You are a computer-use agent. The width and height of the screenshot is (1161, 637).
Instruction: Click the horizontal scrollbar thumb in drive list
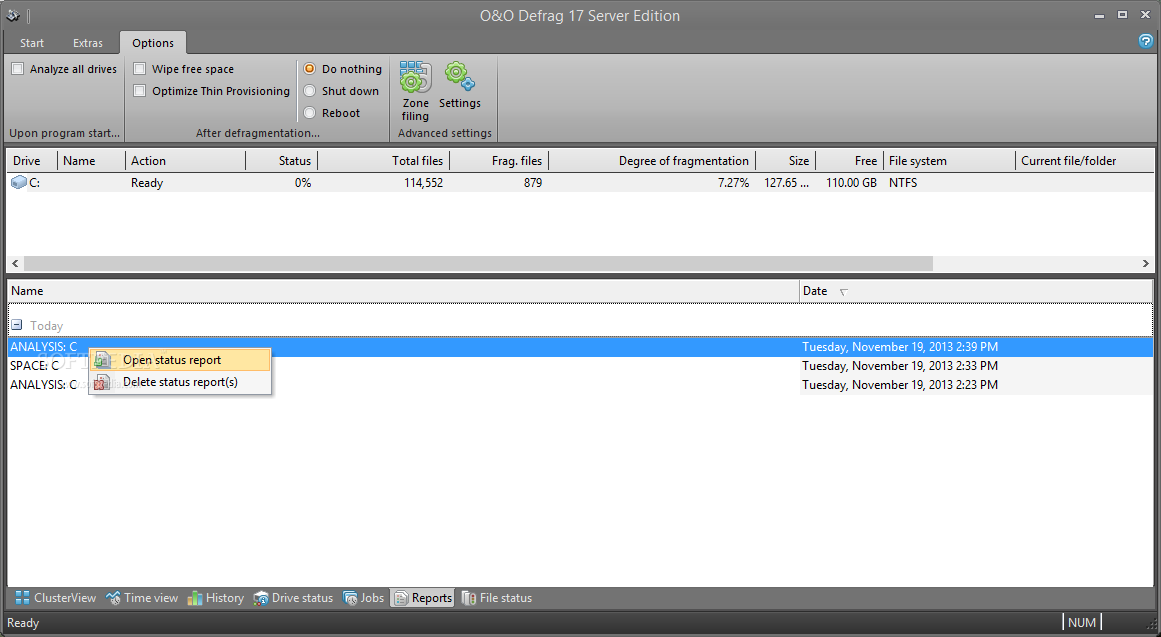click(x=478, y=264)
